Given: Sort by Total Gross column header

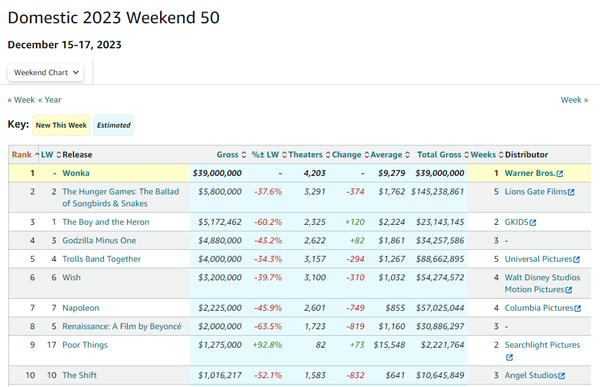Looking at the screenshot, I should click(x=439, y=155).
